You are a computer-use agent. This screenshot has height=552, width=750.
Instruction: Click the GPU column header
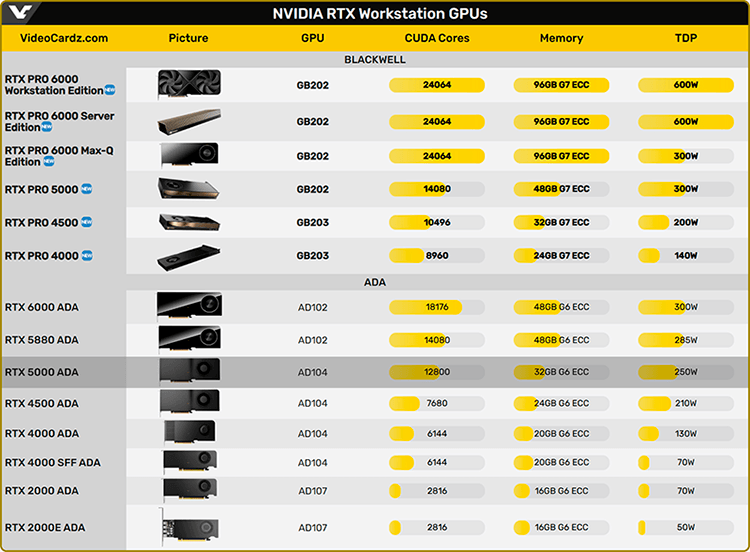(313, 38)
